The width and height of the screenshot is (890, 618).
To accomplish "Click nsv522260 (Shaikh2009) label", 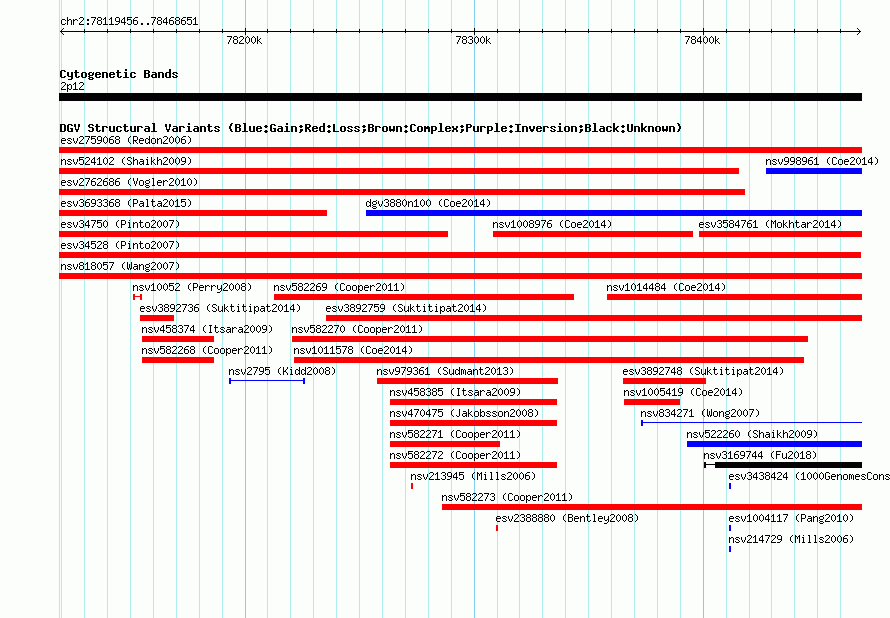I will (x=753, y=434).
